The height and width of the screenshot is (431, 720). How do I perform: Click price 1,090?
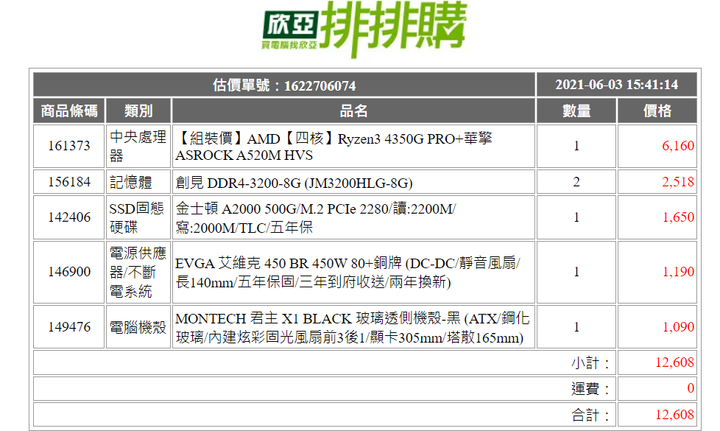click(678, 327)
